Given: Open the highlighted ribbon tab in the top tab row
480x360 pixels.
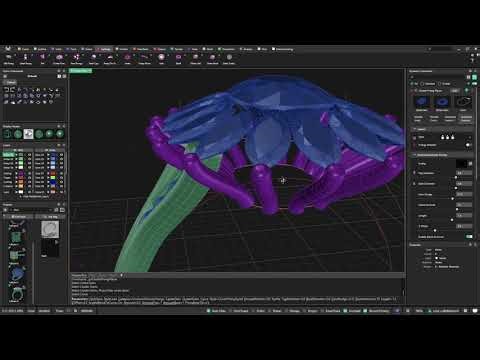Looking at the screenshot, I should 104,49.
